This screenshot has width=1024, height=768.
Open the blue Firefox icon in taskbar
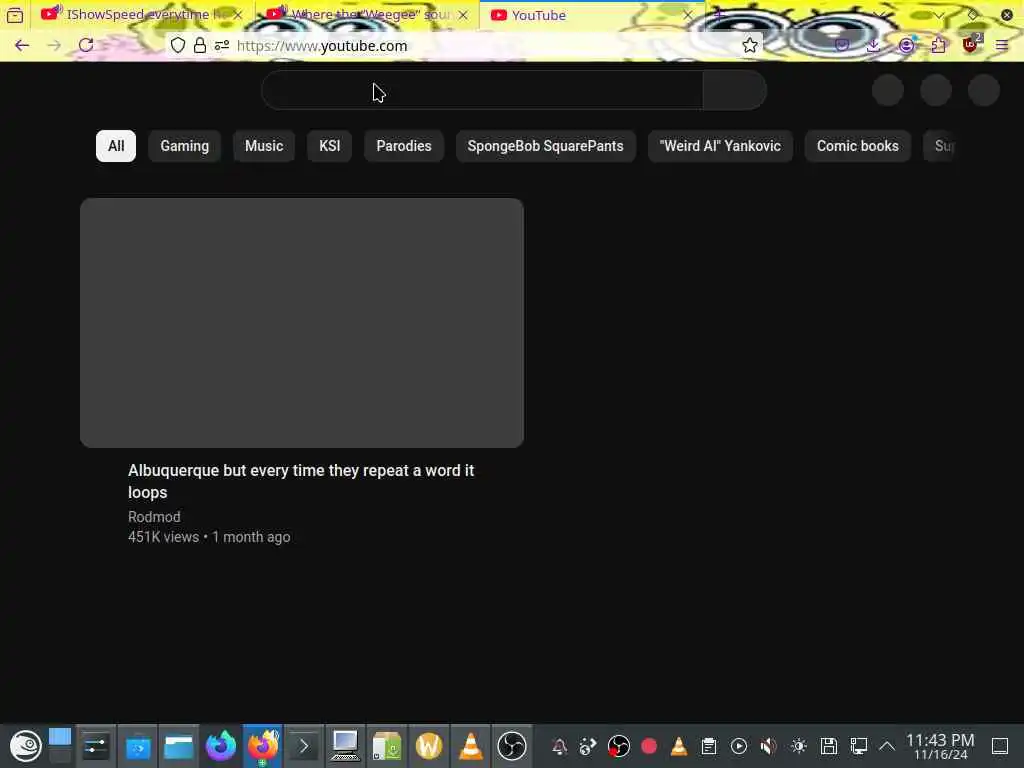click(x=221, y=746)
